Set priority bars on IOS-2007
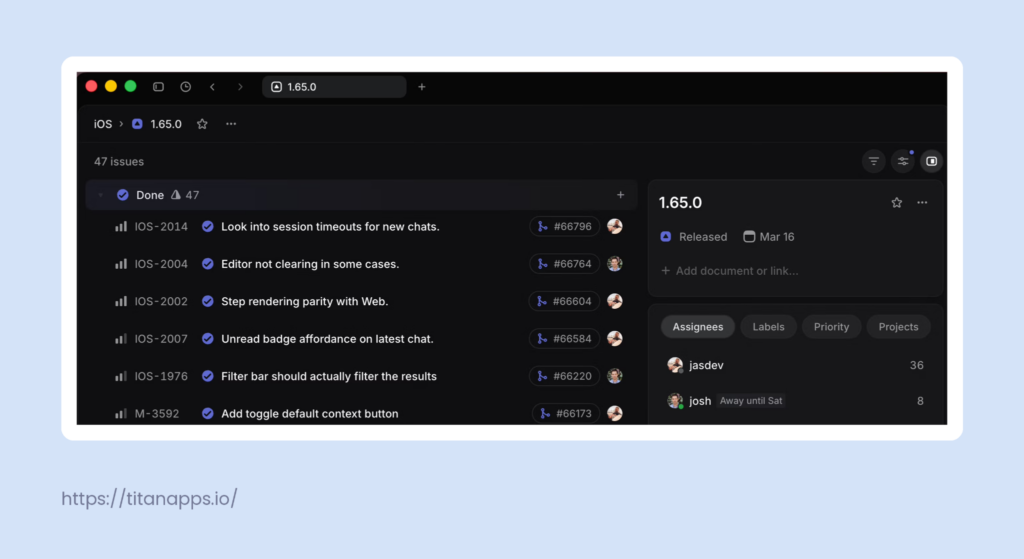The width and height of the screenshot is (1024, 559). pyautogui.click(x=121, y=339)
